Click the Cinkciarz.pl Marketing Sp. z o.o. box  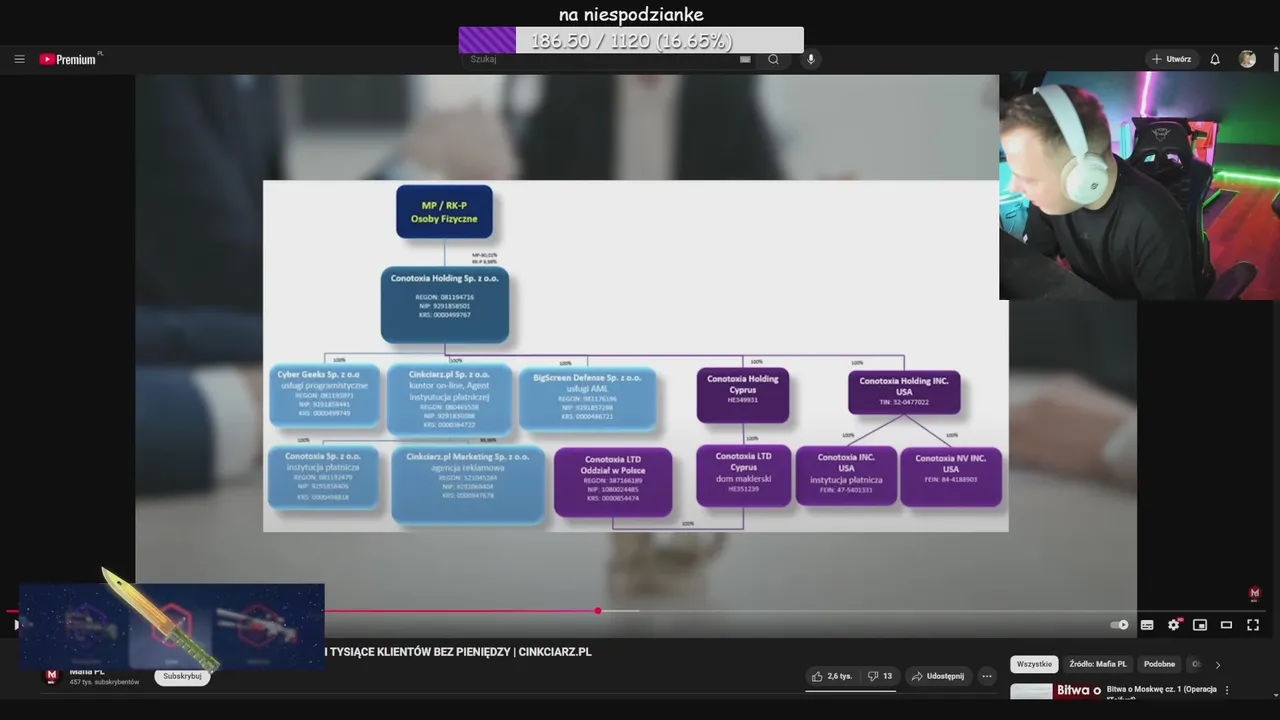click(x=469, y=483)
